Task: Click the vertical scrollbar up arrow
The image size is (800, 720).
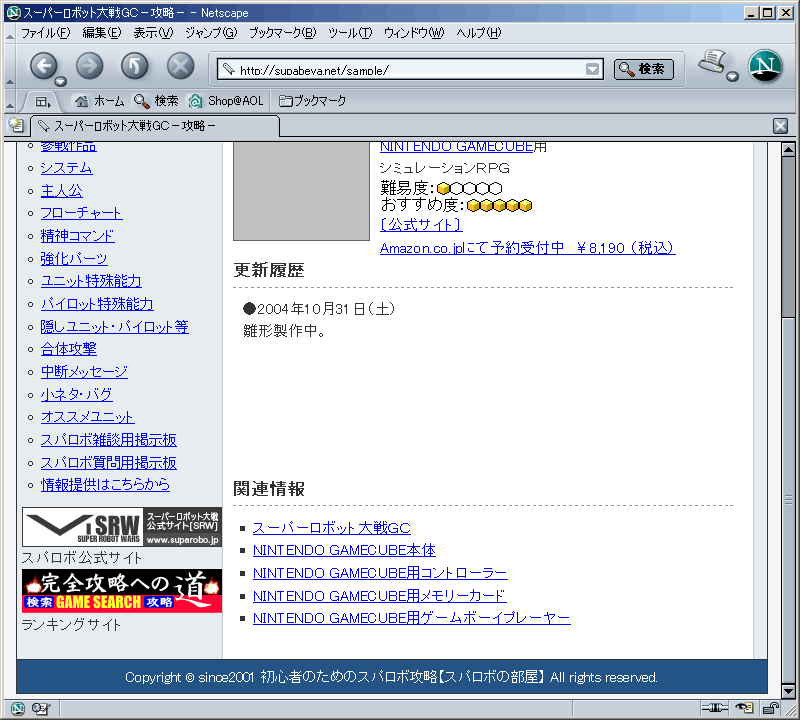Action: [x=788, y=150]
